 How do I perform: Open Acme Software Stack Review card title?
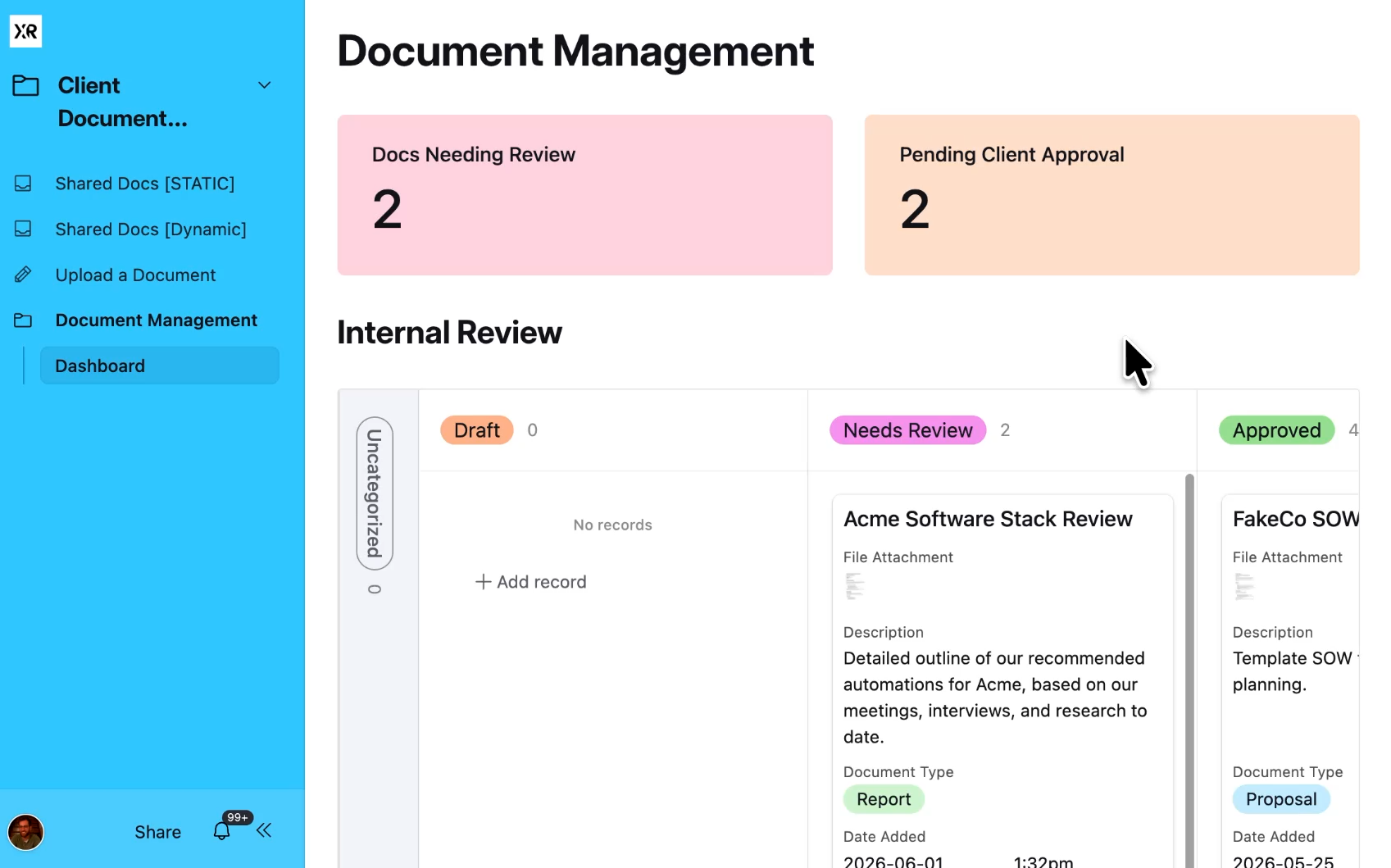click(x=988, y=519)
